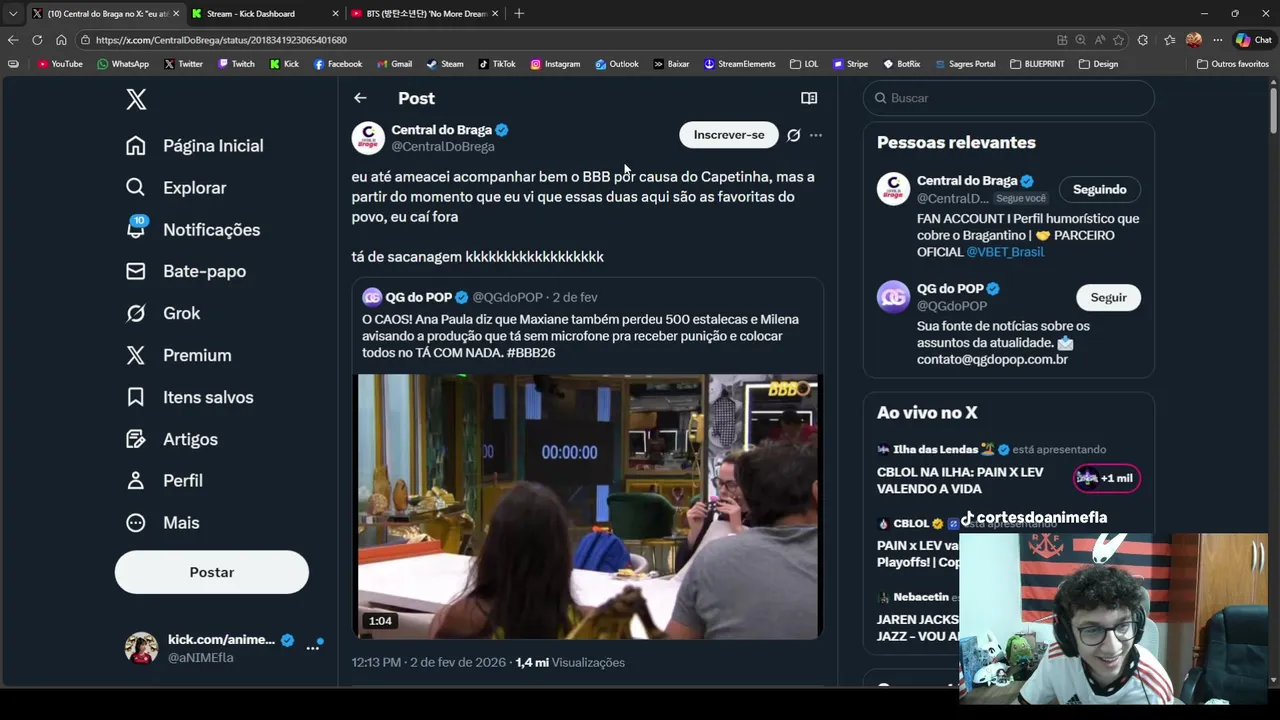Open browser Chat button

(x=1253, y=40)
